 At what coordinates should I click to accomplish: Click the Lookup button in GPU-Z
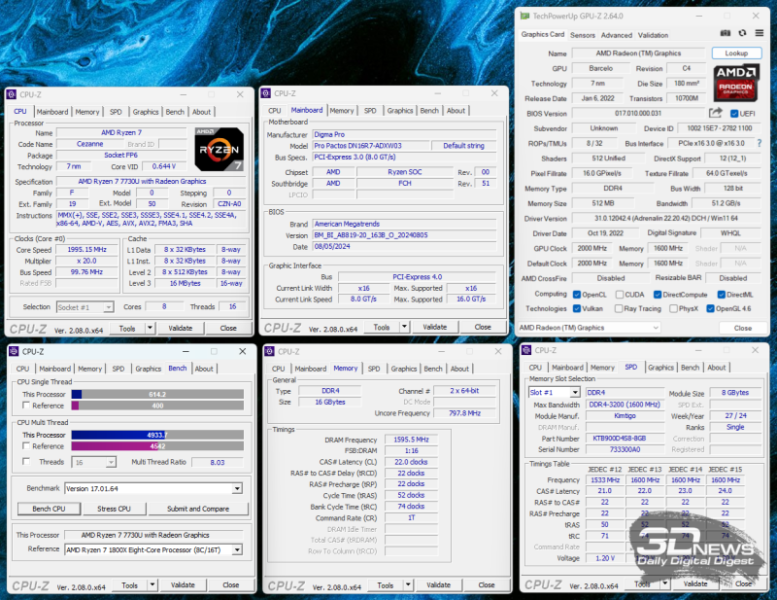[x=736, y=53]
